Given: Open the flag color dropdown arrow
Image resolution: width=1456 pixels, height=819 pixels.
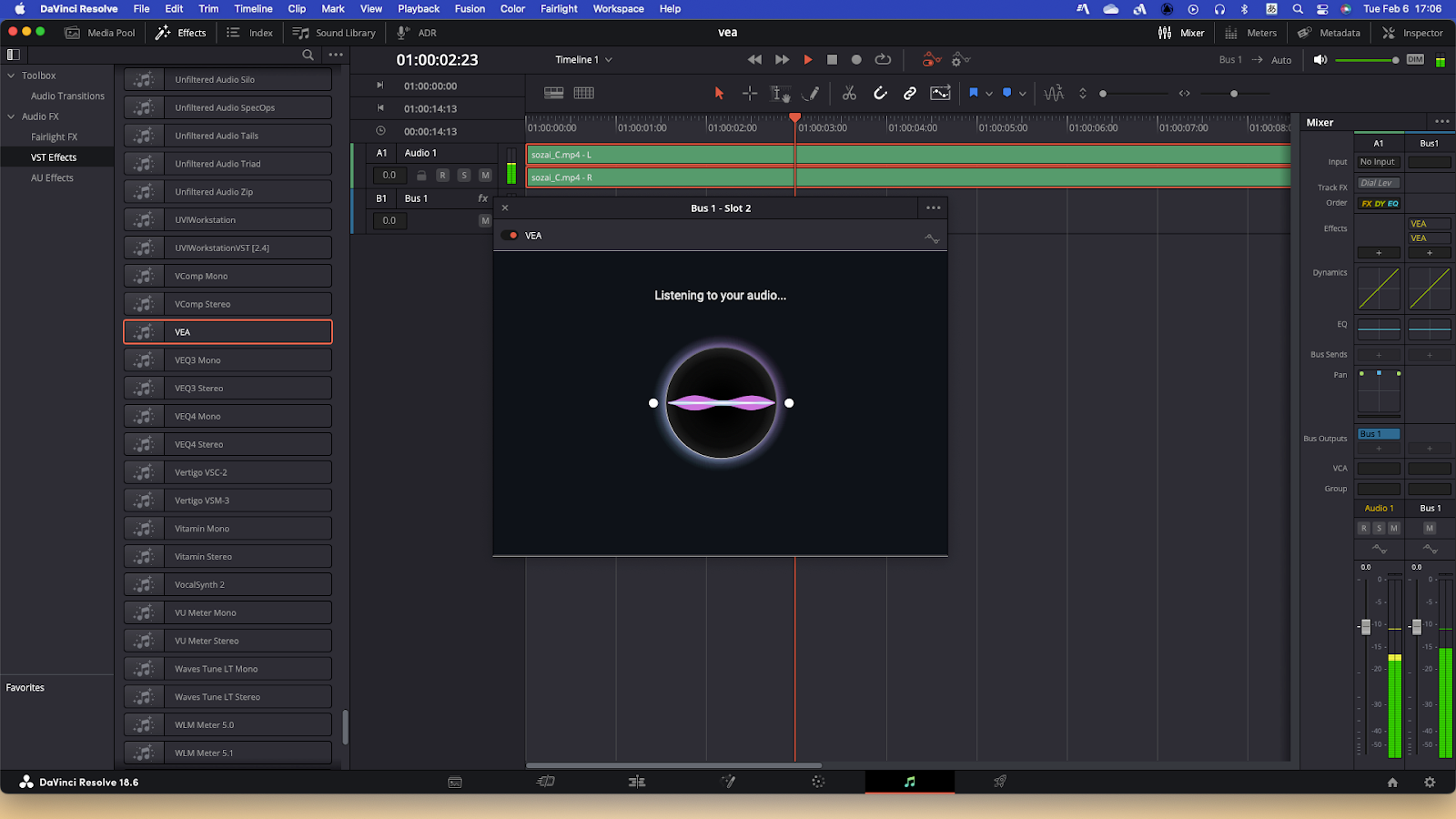Looking at the screenshot, I should click(x=989, y=94).
